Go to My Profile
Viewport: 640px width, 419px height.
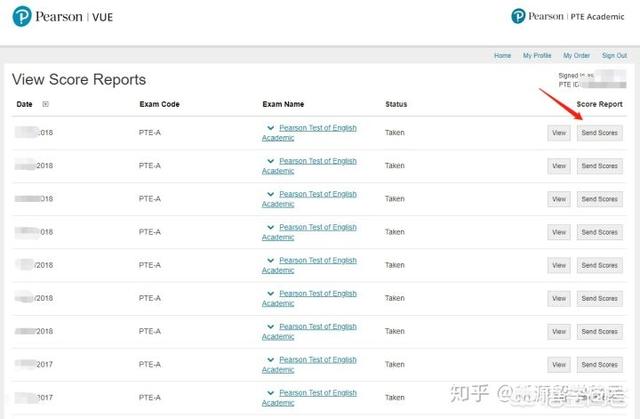[x=537, y=55]
